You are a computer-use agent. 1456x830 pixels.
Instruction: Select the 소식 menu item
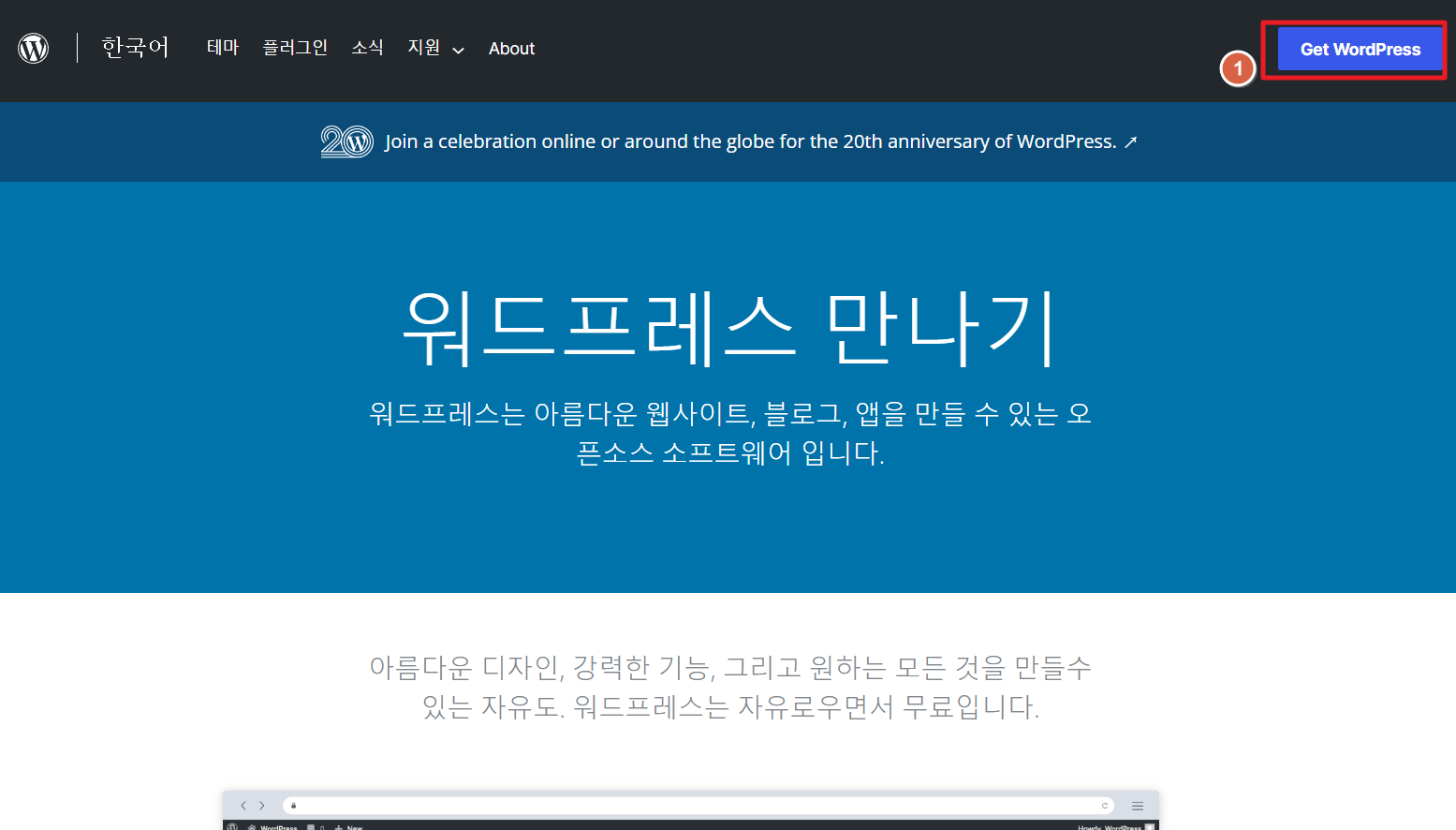coord(367,48)
